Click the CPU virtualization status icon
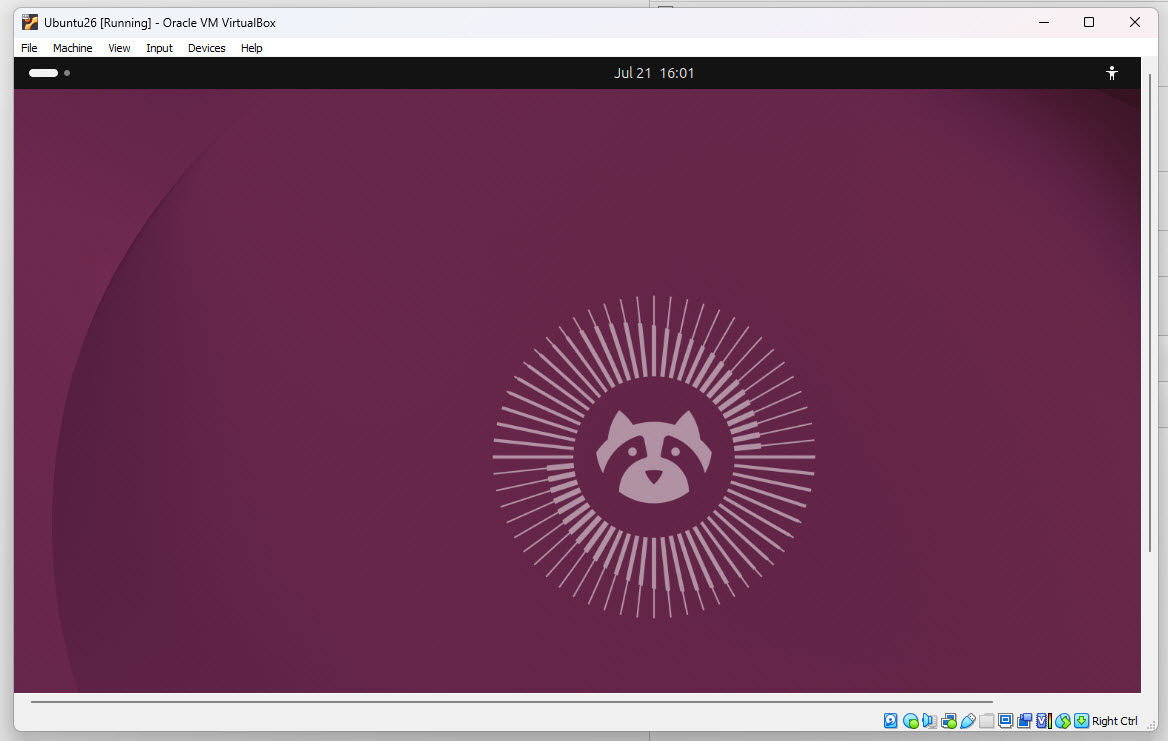The width and height of the screenshot is (1168, 741). tap(1044, 720)
